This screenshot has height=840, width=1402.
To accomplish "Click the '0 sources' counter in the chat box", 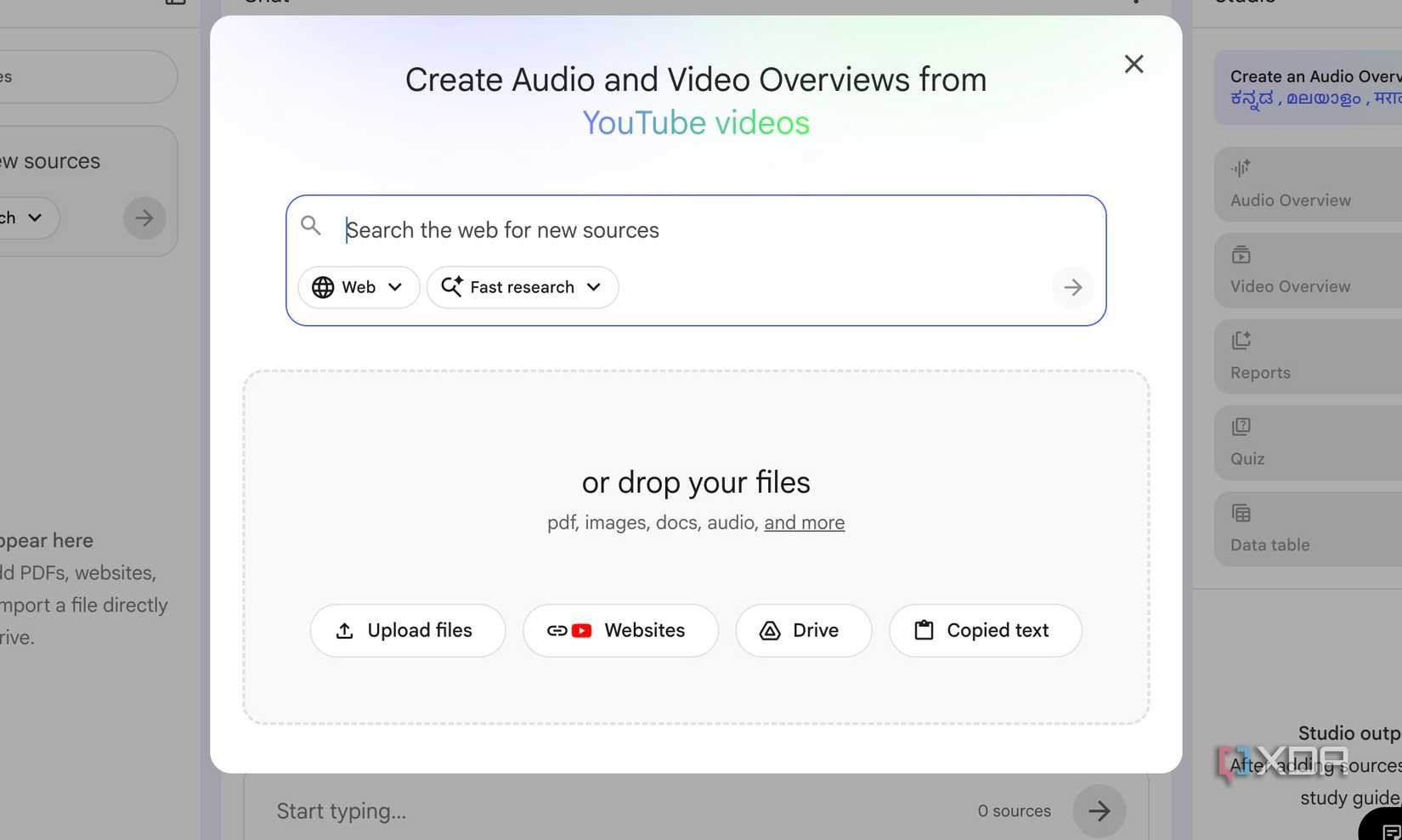I will (1015, 811).
